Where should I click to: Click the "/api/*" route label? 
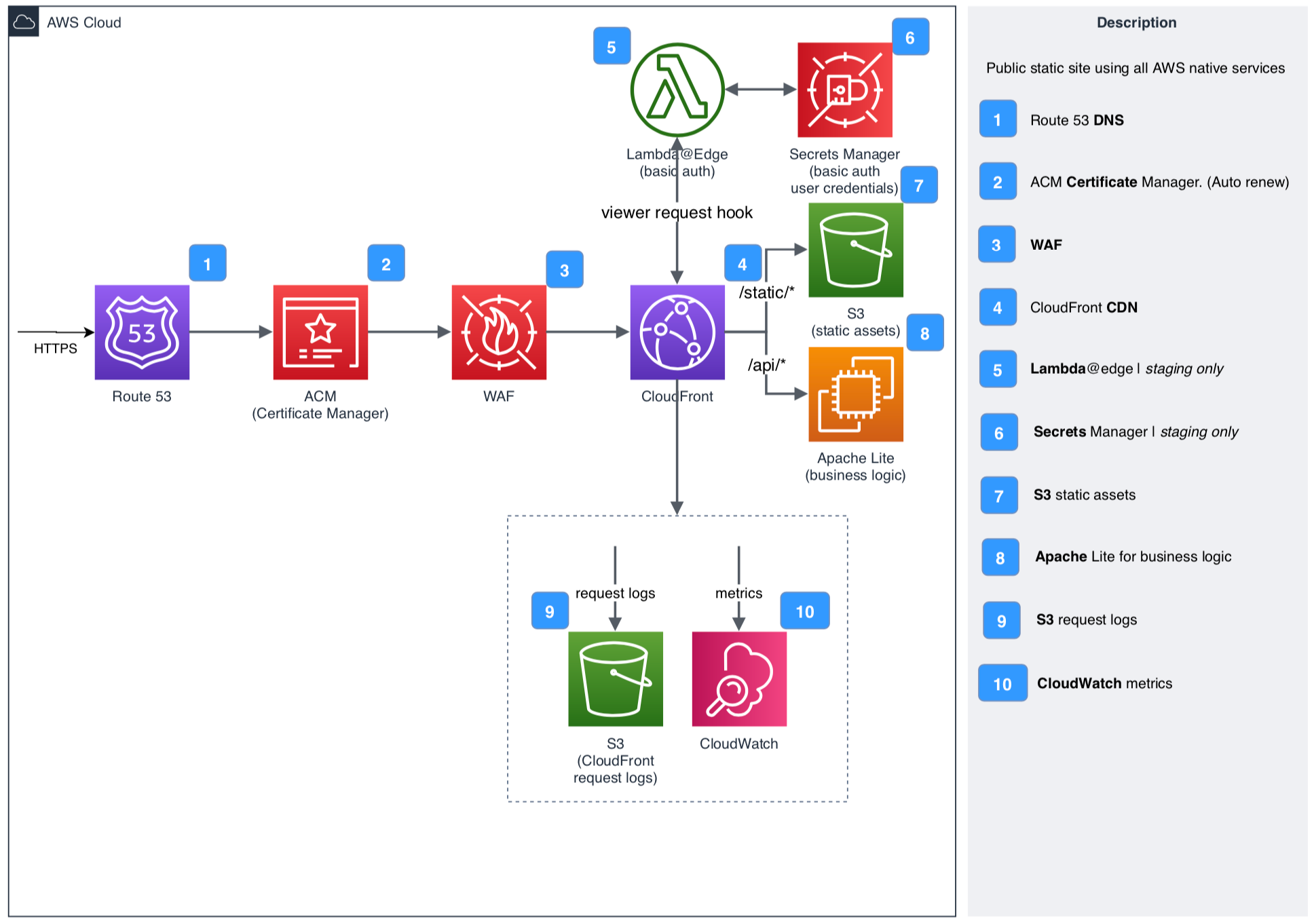tap(766, 365)
